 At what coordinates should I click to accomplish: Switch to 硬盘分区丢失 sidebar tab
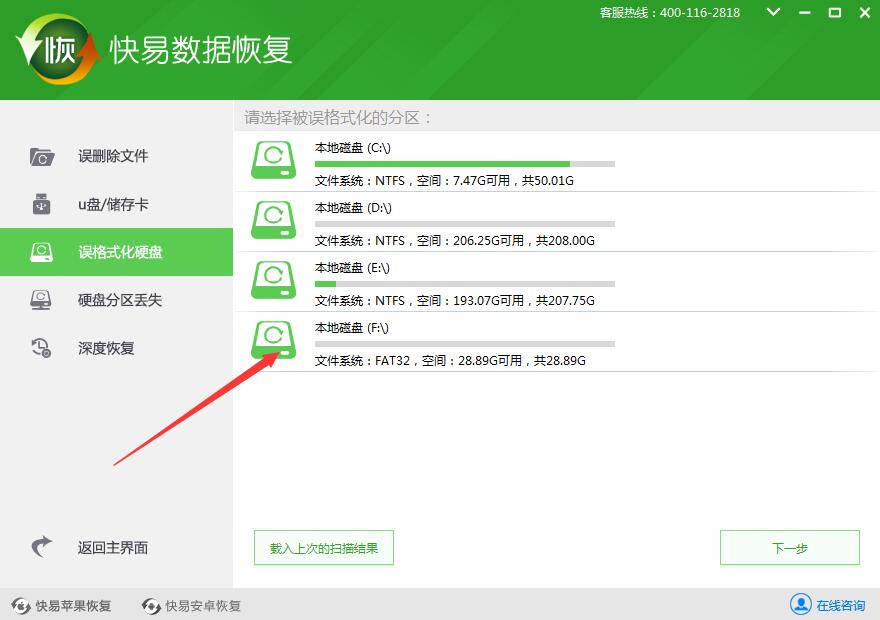click(120, 300)
